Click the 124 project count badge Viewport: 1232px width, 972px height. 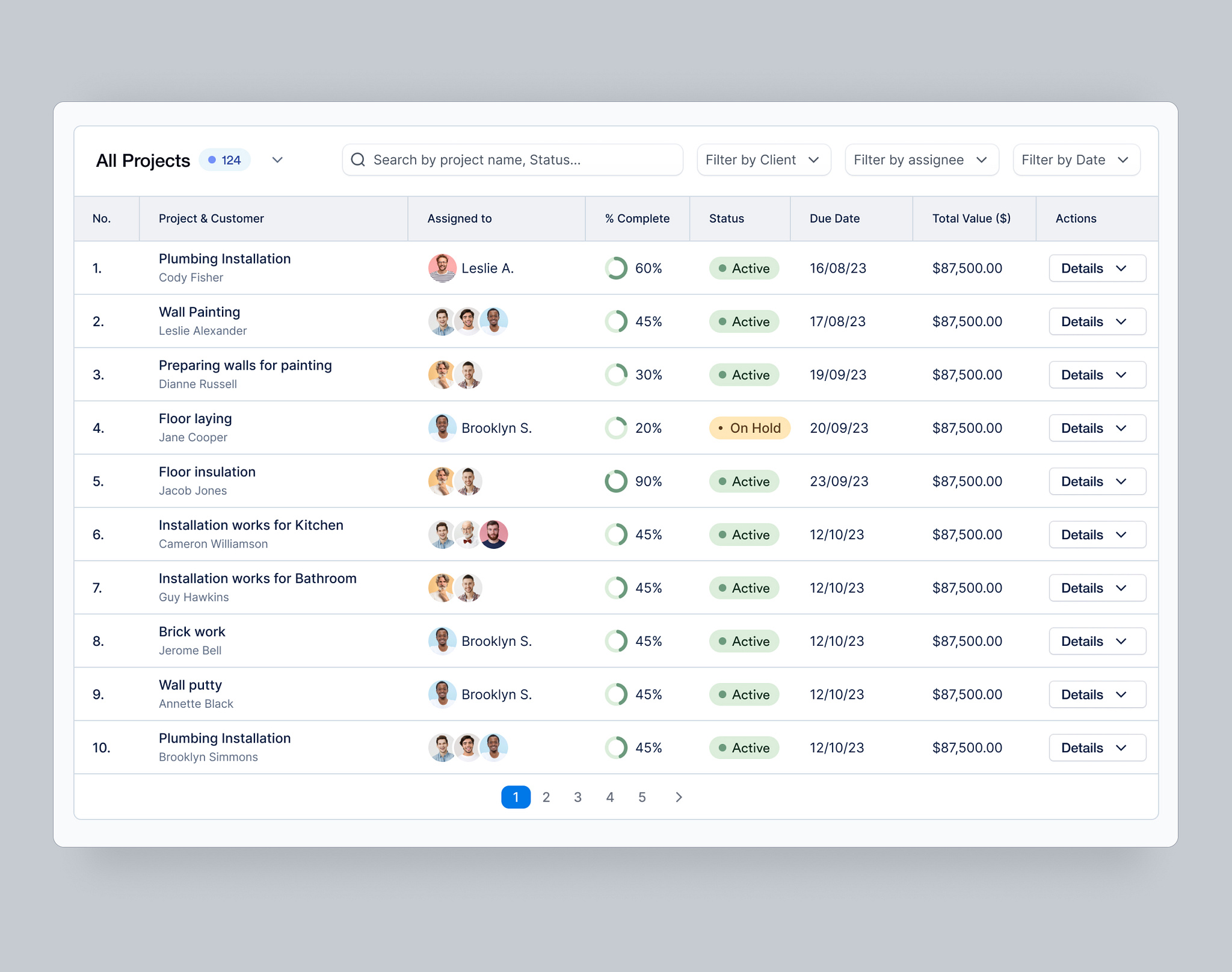[224, 159]
